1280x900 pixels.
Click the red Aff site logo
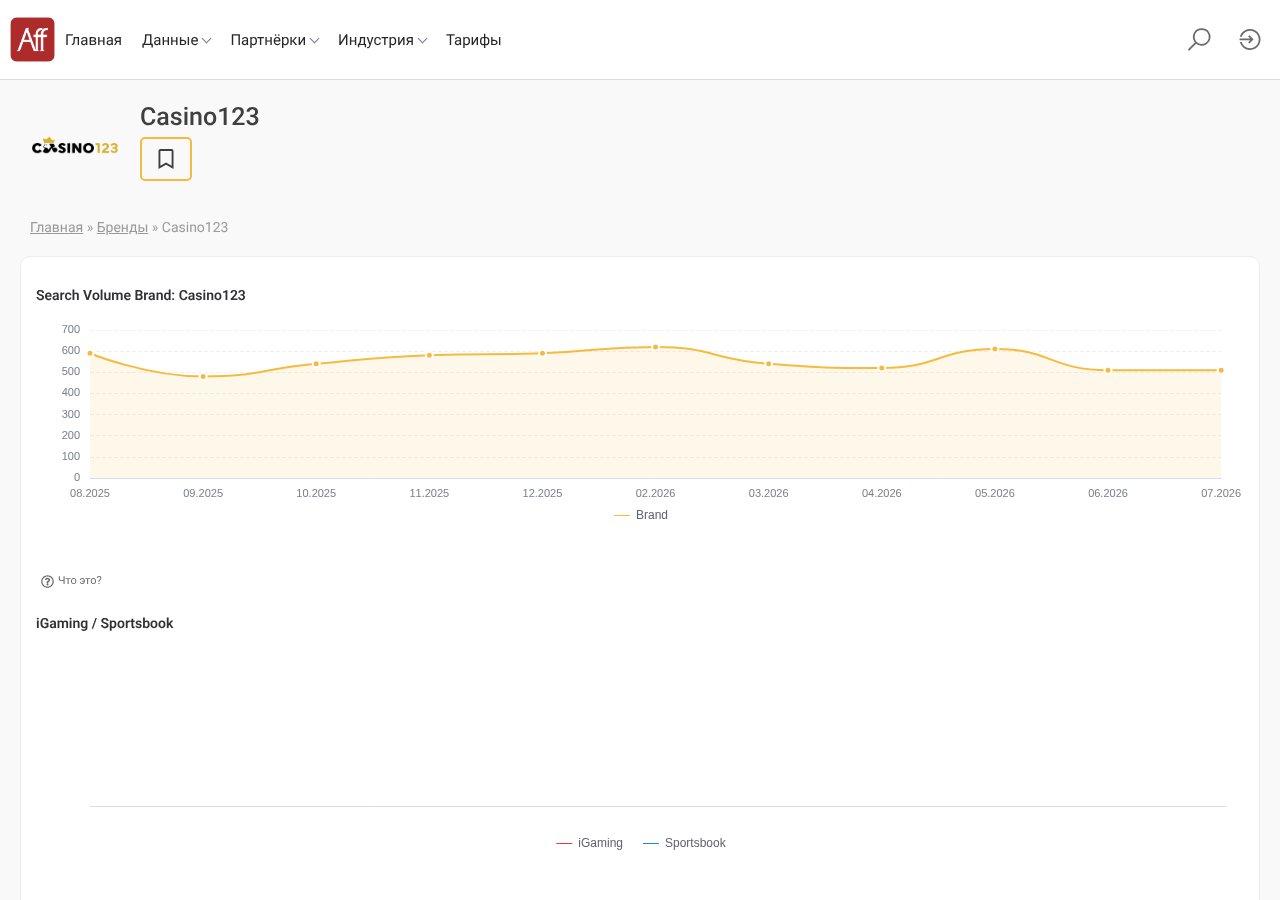[32, 40]
